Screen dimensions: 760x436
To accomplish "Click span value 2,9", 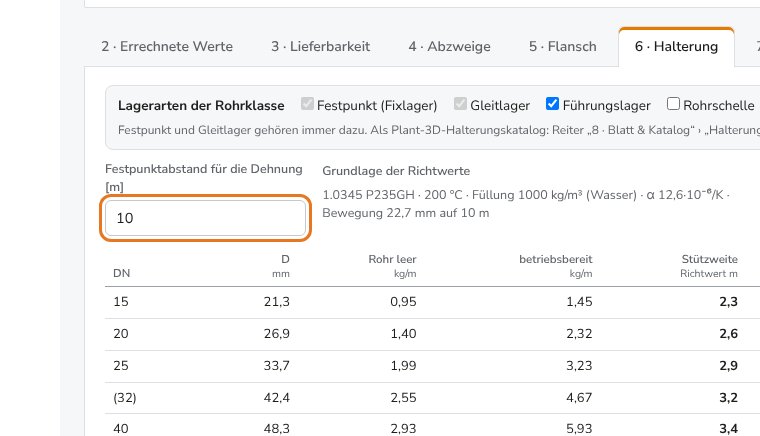I will [x=728, y=366].
